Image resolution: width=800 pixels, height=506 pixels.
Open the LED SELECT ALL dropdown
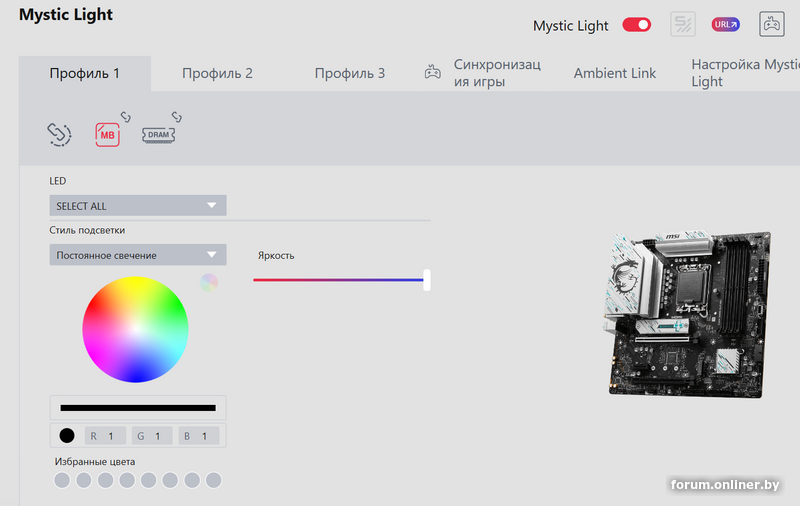[138, 206]
